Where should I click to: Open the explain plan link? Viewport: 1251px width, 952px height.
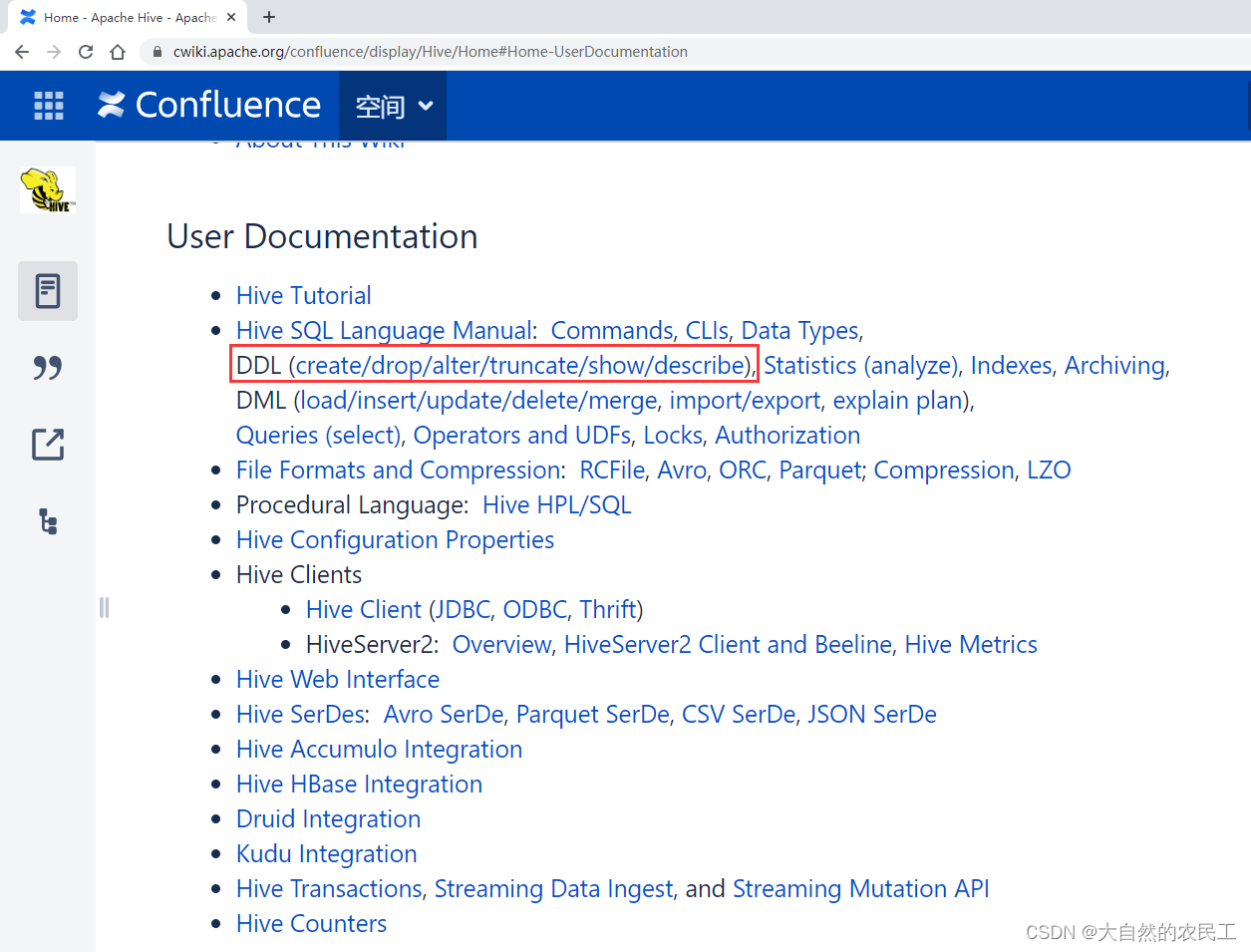(x=898, y=401)
